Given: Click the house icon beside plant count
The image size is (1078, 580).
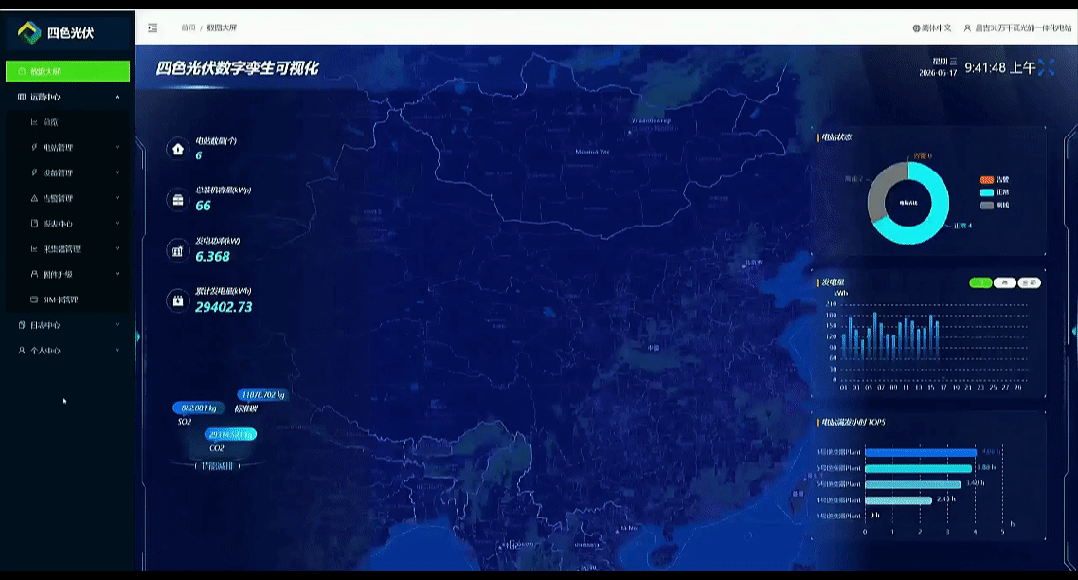Looking at the screenshot, I should [x=178, y=149].
